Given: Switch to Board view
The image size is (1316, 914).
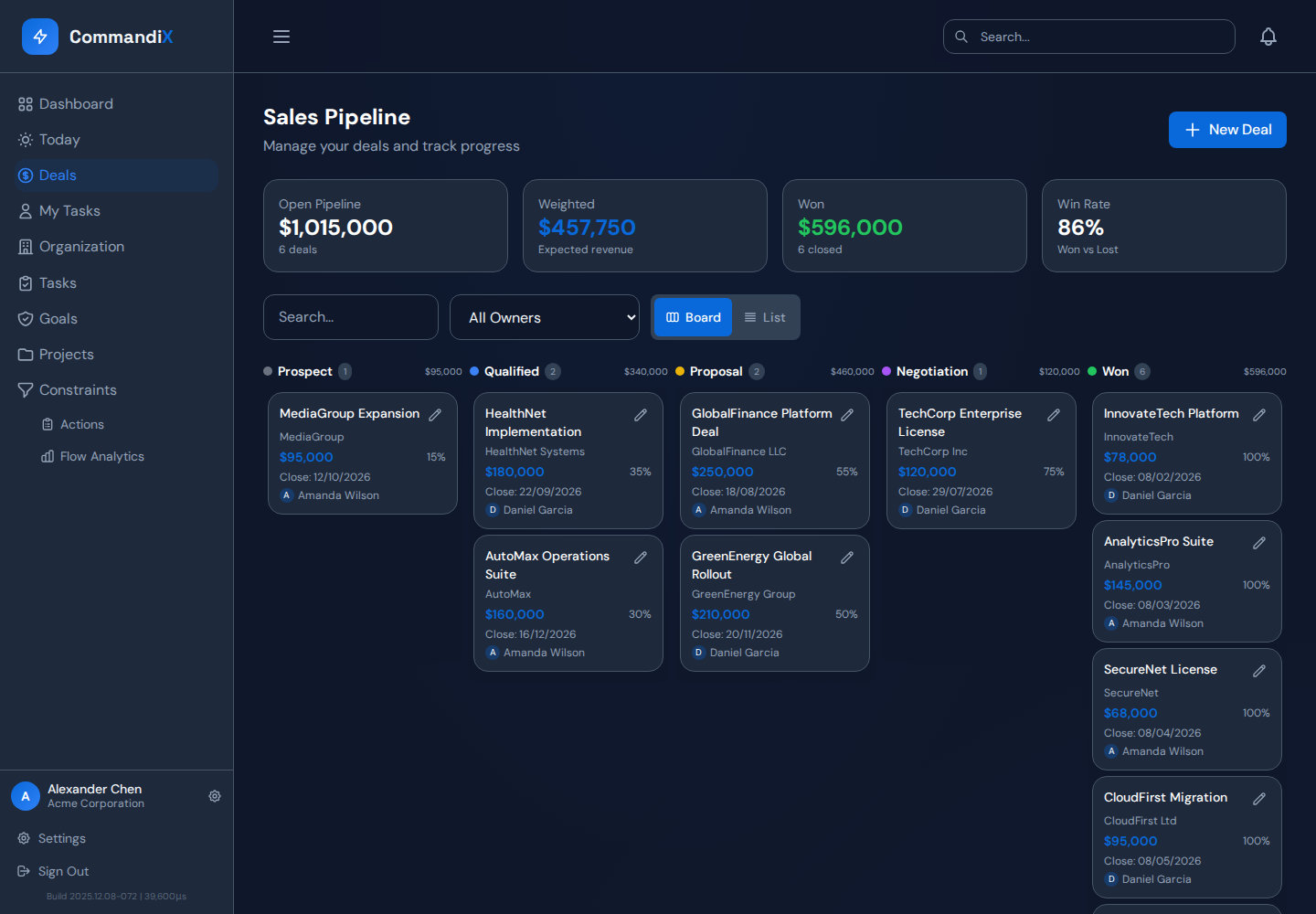Looking at the screenshot, I should [x=693, y=317].
